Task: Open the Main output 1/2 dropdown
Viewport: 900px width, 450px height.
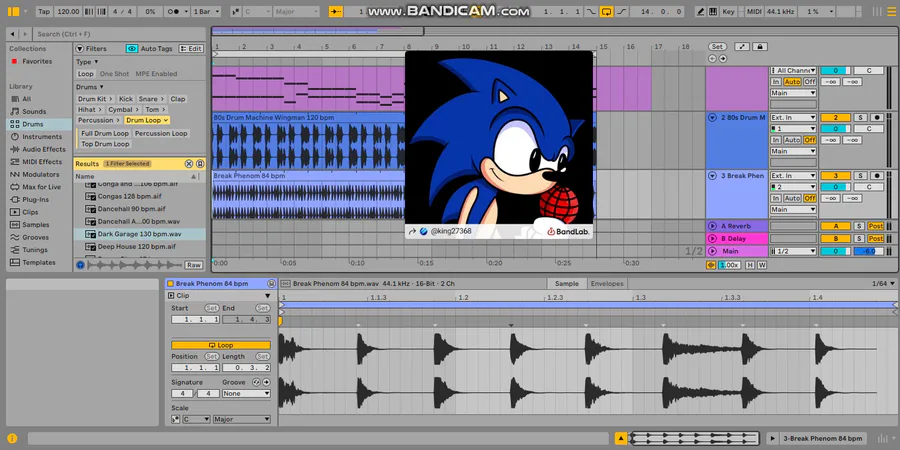Action: pos(793,251)
